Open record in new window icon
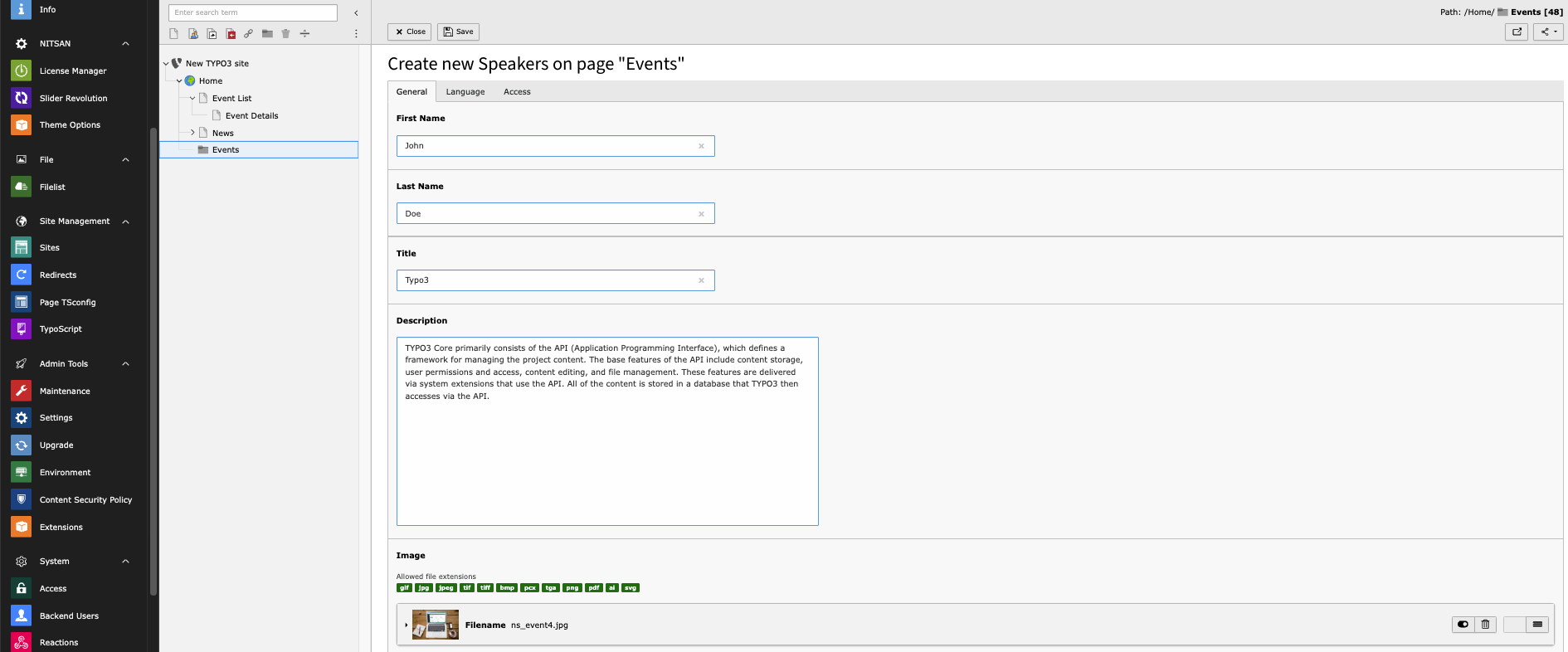The width and height of the screenshot is (1568, 652). pos(1517,32)
